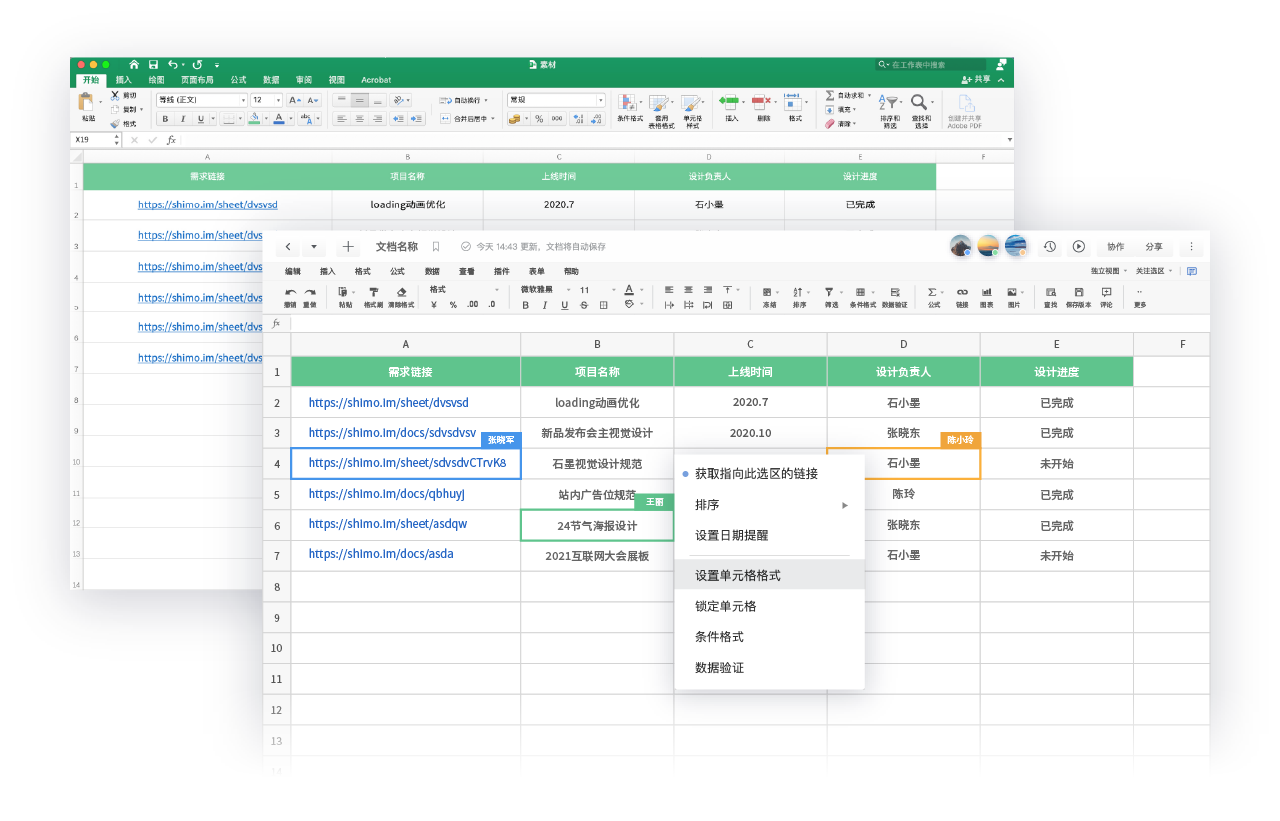Viewport: 1280px width, 821px height.
Task: Click the save version (保存版本) icon
Action: pos(1079,292)
